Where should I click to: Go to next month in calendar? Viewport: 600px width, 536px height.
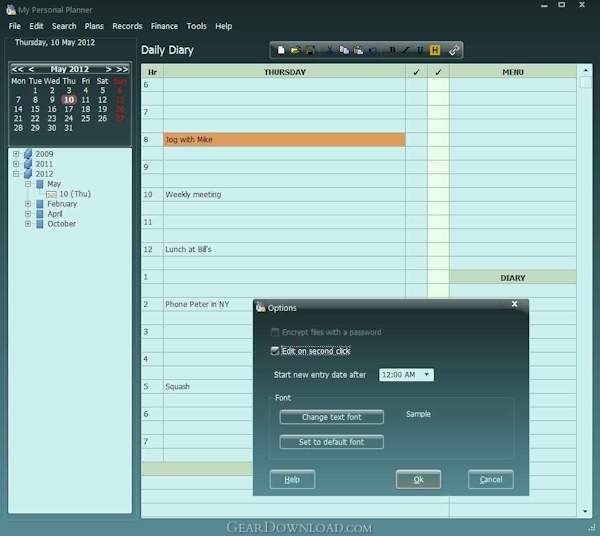tap(107, 69)
